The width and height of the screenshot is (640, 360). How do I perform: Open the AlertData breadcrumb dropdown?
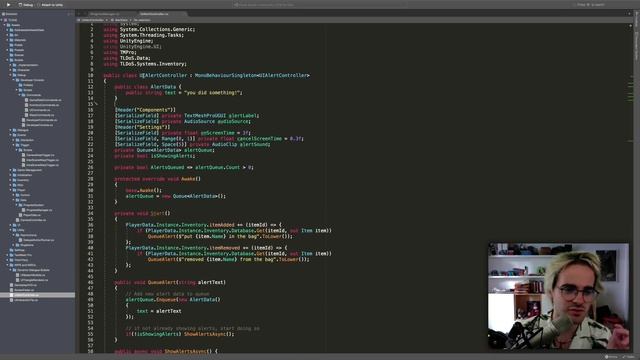(x=121, y=20)
